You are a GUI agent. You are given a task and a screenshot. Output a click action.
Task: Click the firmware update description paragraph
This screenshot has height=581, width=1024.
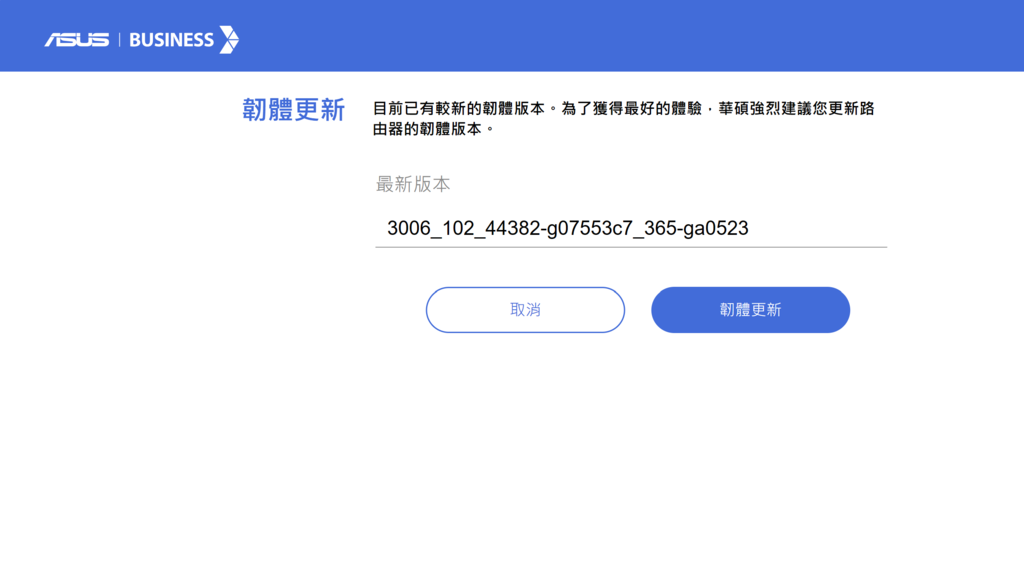[x=624, y=119]
